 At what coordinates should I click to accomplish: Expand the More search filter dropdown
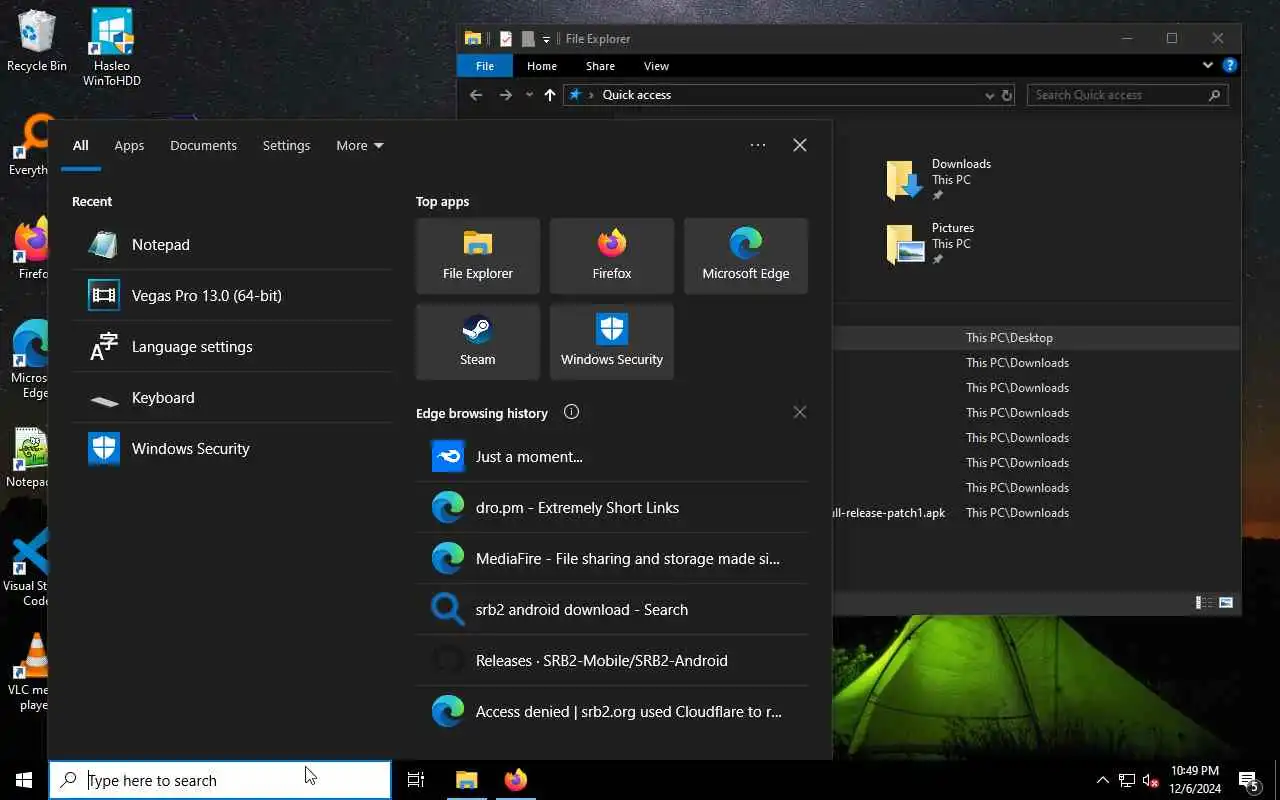(x=360, y=145)
